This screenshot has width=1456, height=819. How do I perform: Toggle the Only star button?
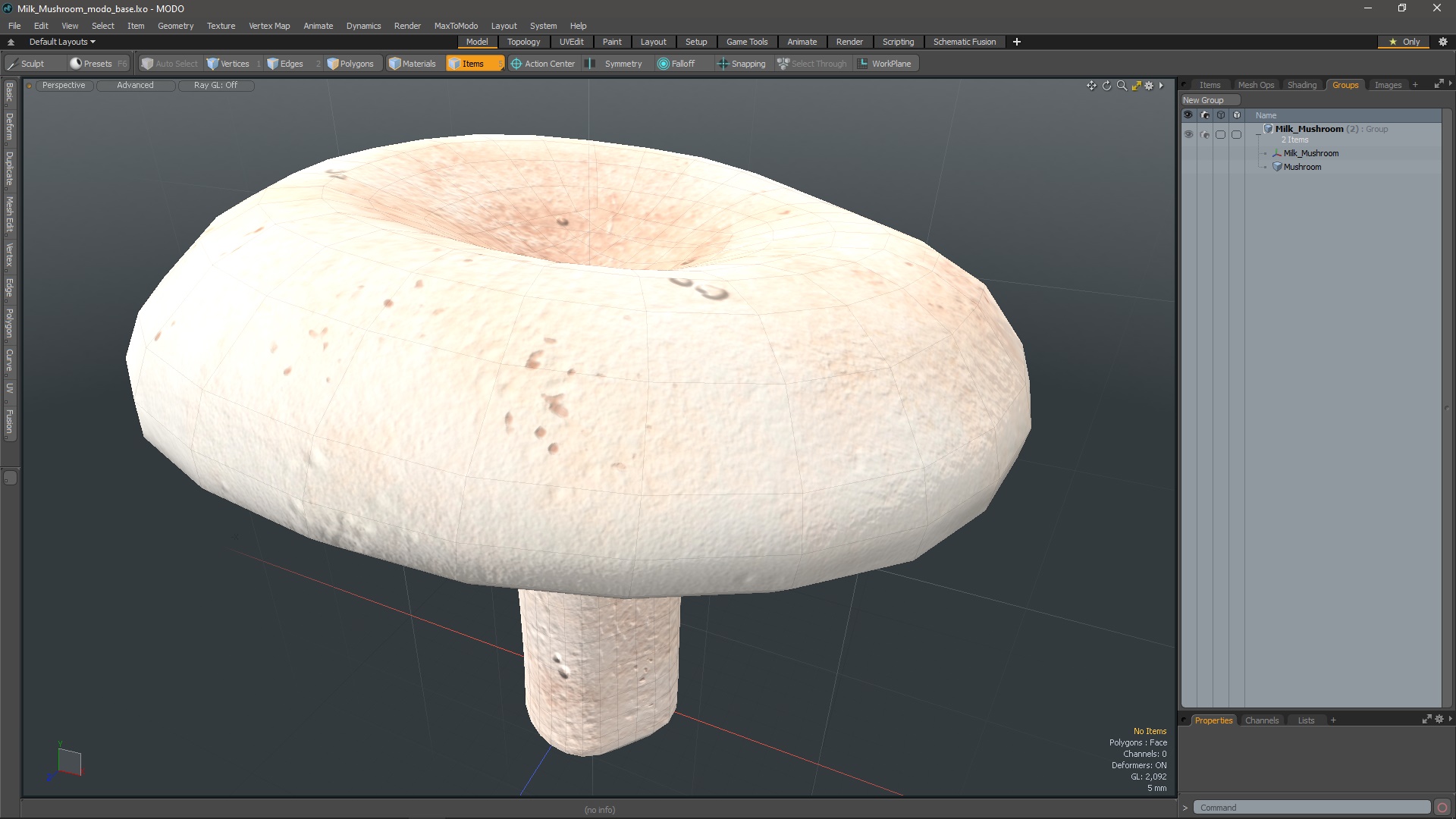[1404, 42]
